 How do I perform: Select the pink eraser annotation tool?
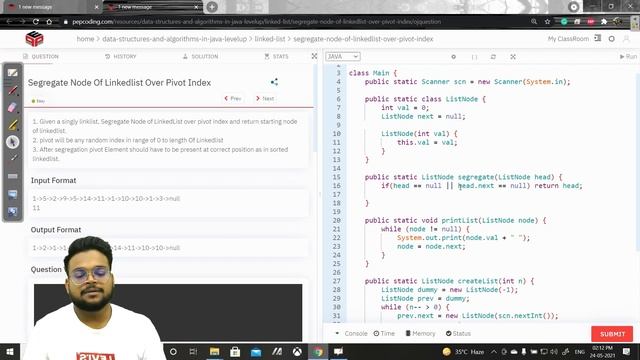point(13,107)
